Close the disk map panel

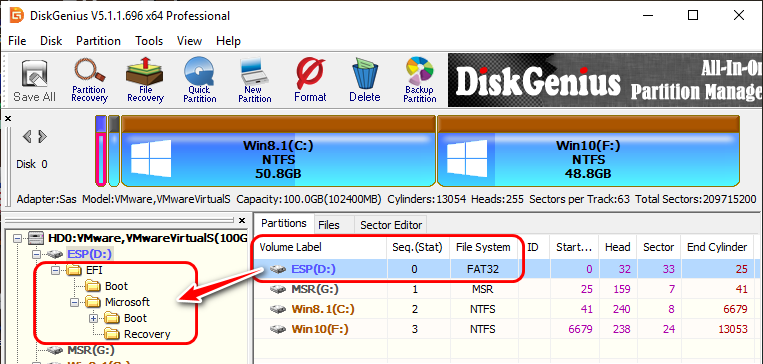(x=8, y=118)
